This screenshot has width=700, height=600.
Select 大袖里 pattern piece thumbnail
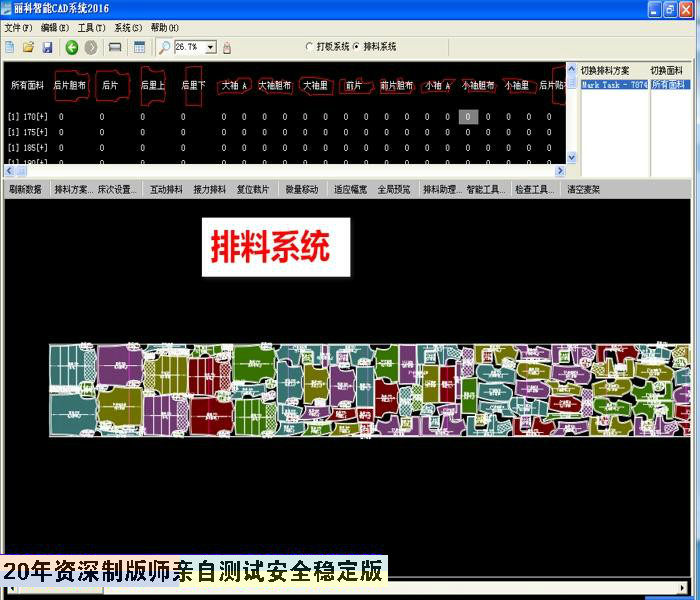[x=315, y=85]
